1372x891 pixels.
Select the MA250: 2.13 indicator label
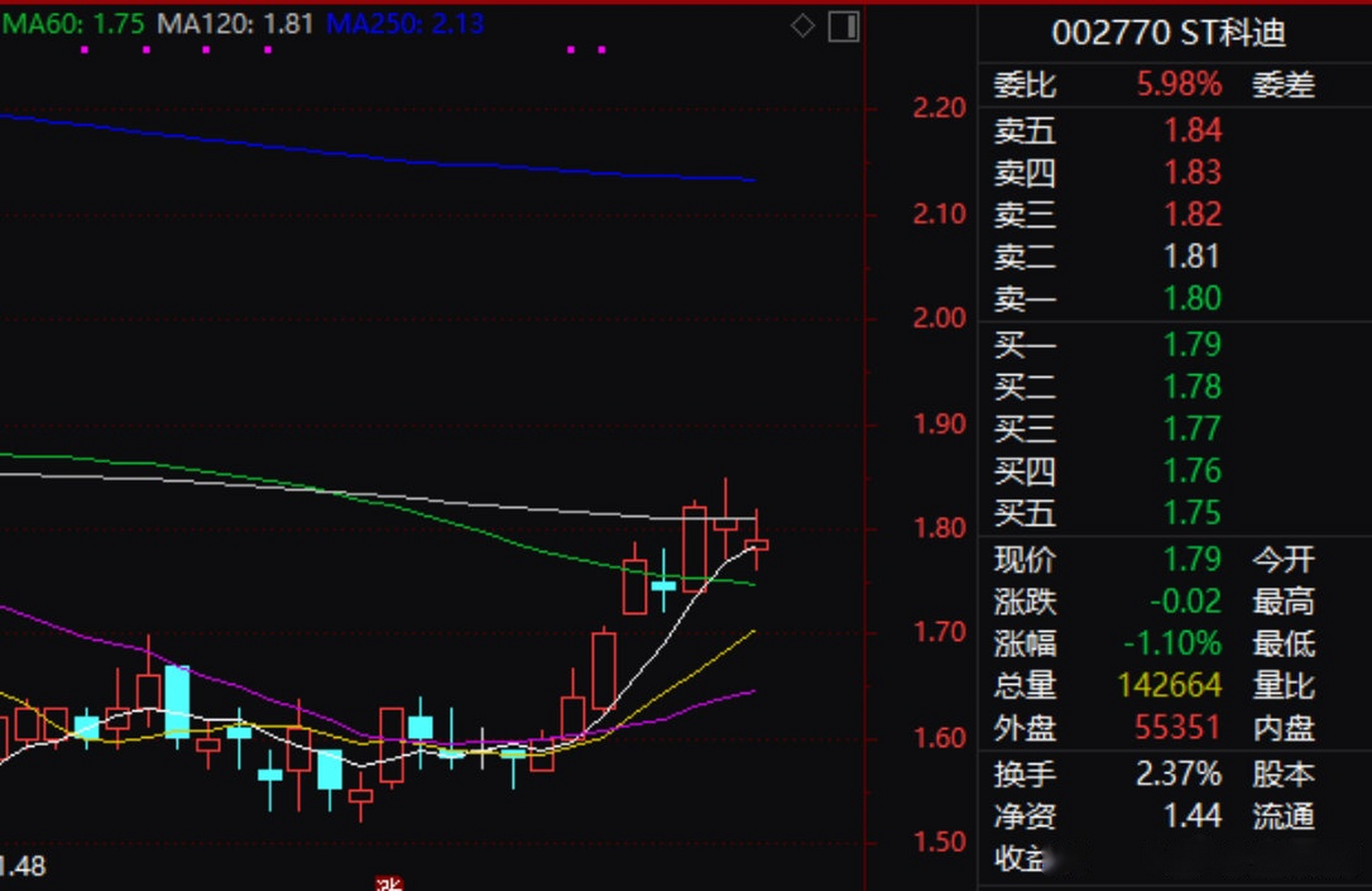tap(405, 24)
